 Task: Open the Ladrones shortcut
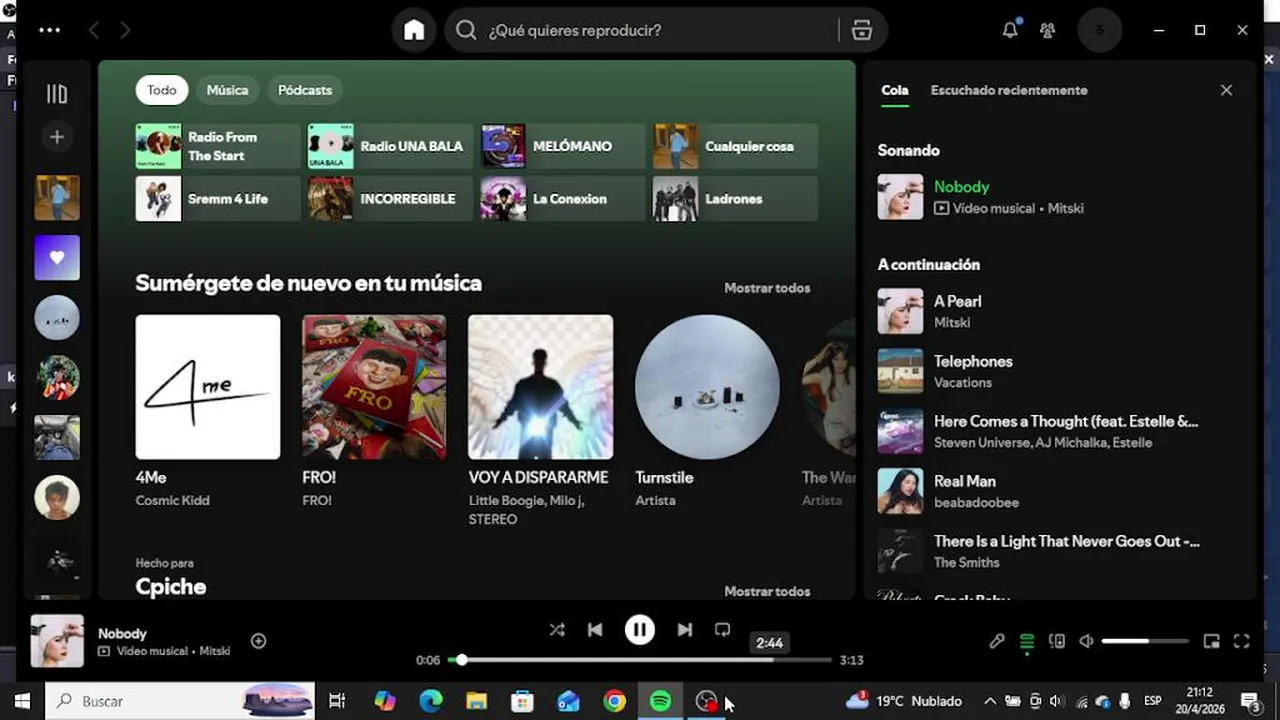pos(736,198)
